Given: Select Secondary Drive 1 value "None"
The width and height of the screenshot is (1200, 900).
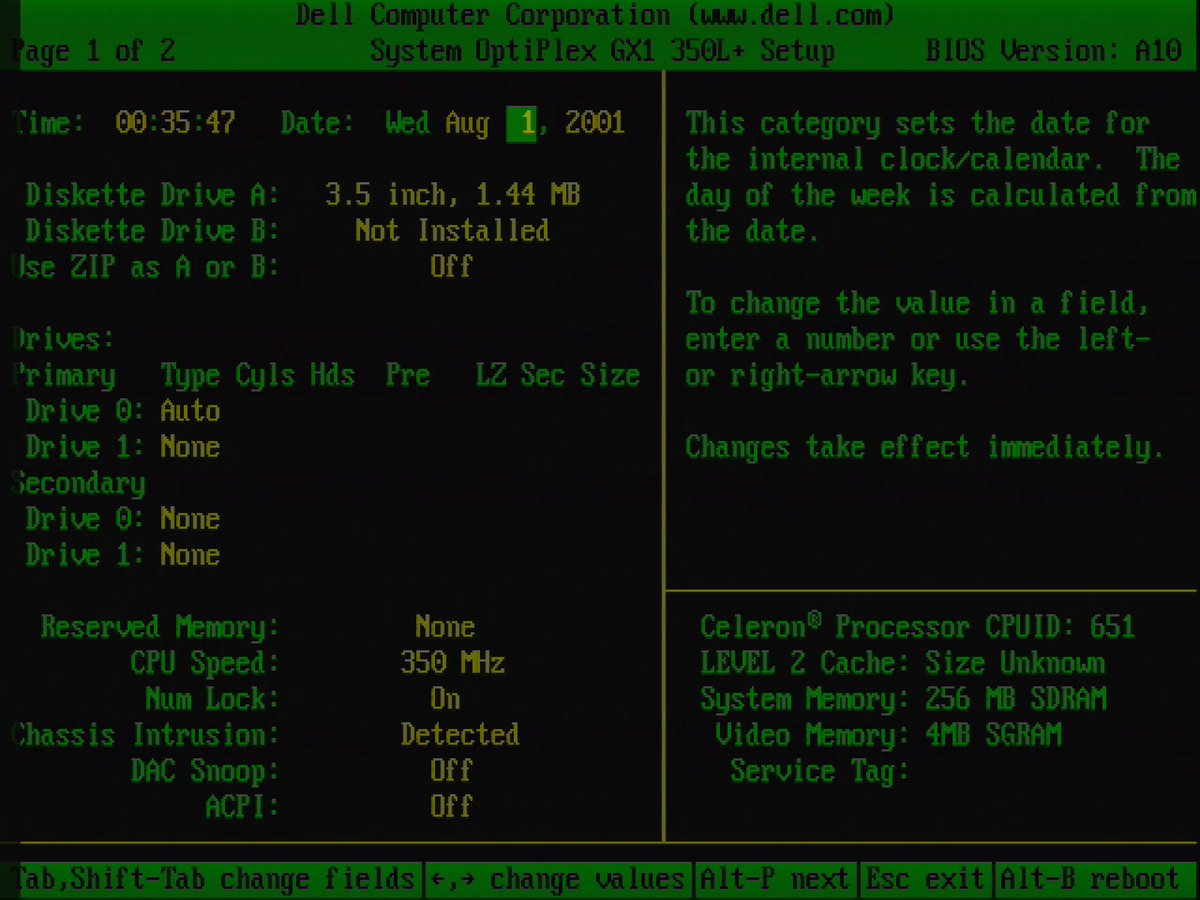Looking at the screenshot, I should 190,555.
